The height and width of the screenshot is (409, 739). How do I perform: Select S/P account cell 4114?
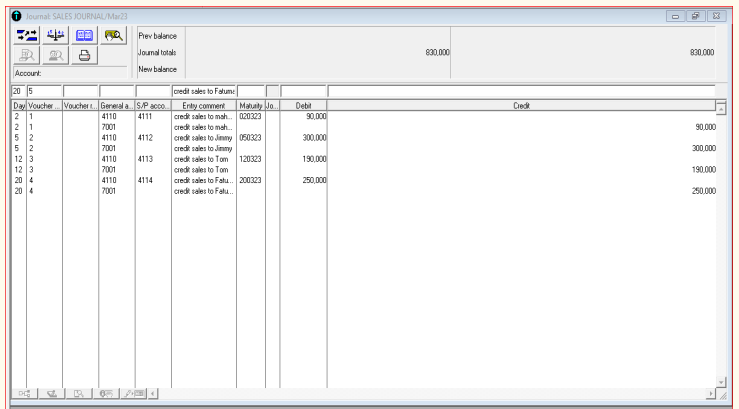point(145,180)
